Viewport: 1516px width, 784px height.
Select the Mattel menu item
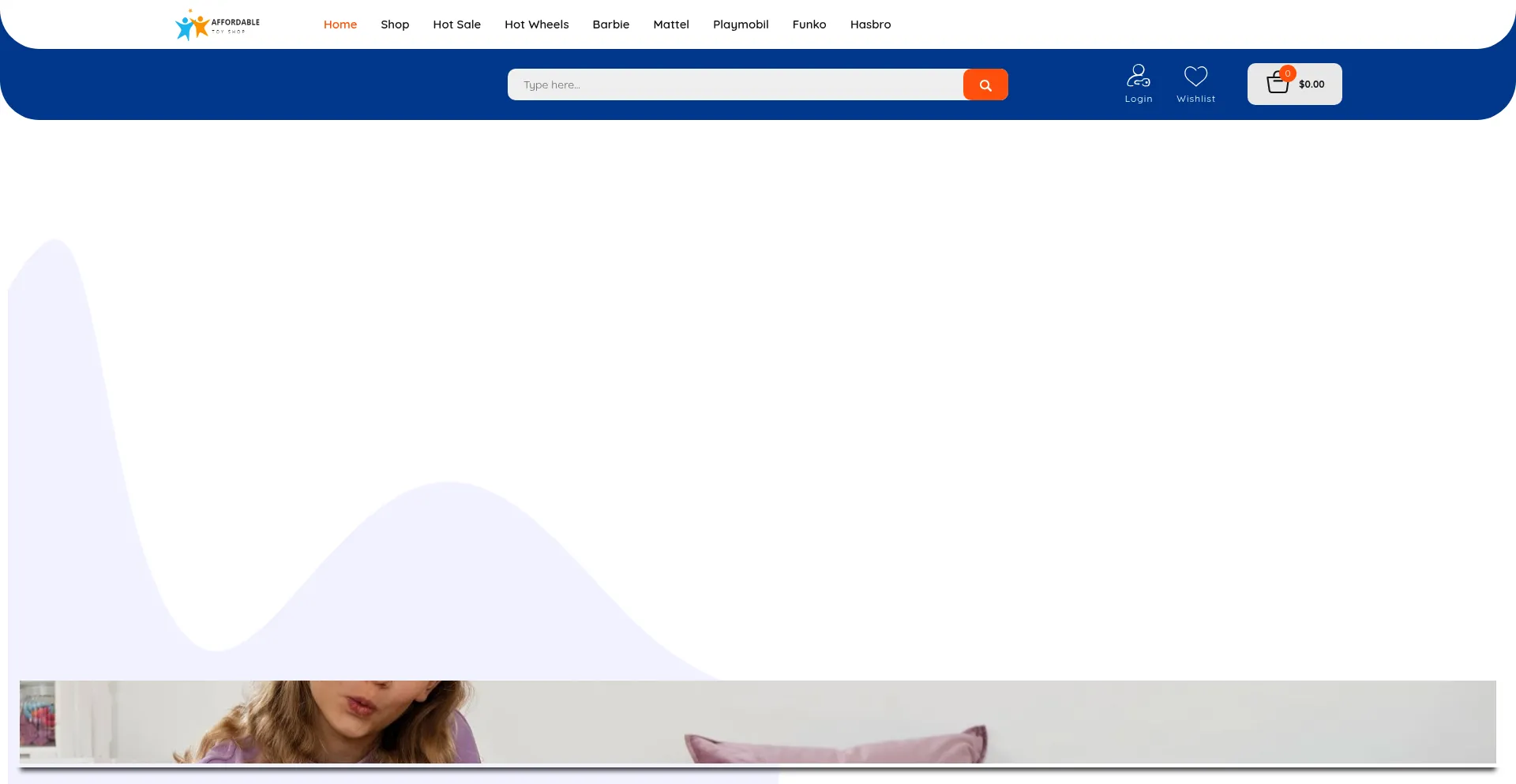tap(670, 24)
